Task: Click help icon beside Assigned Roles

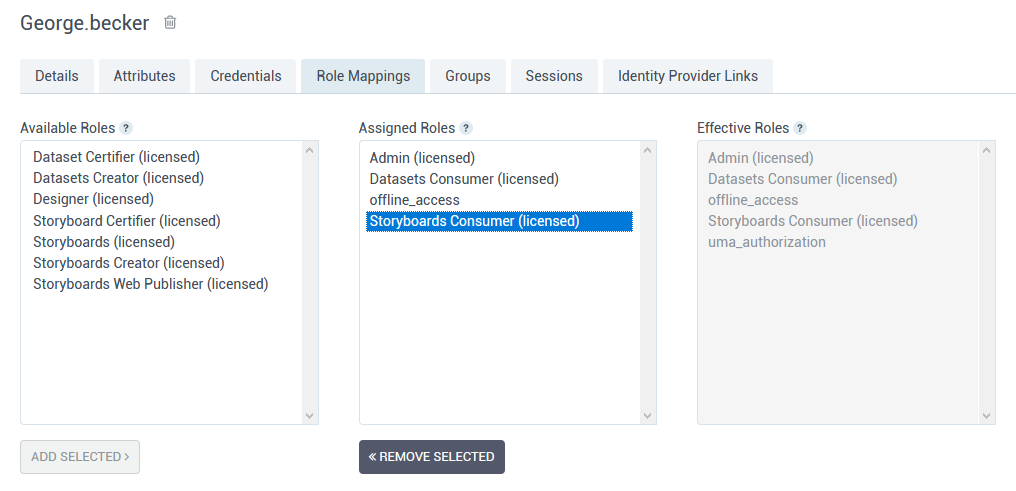Action: pos(466,128)
